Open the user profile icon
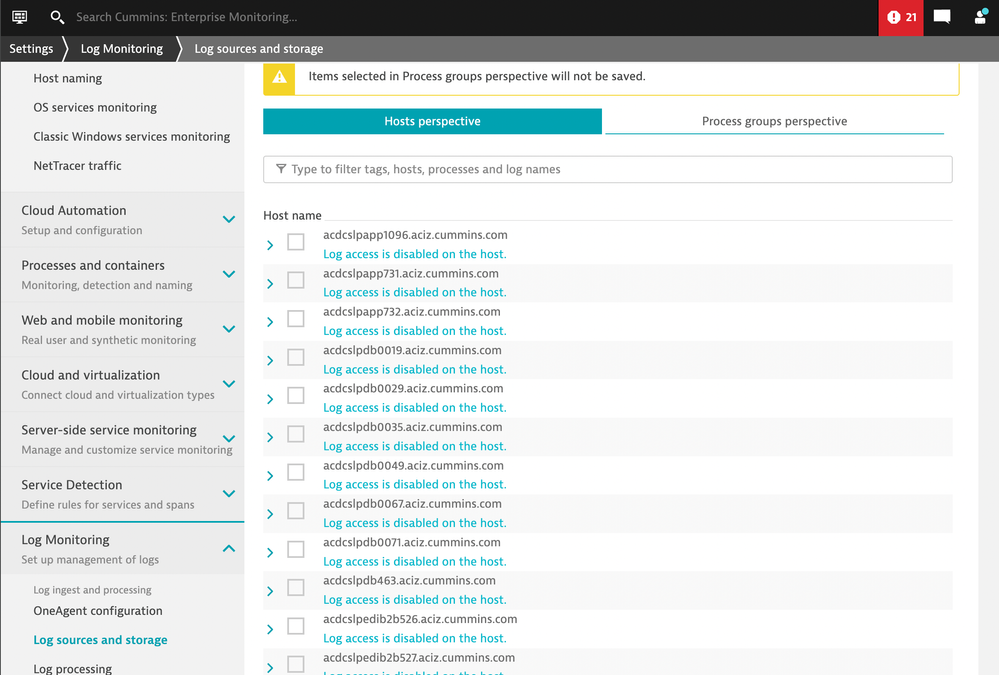Viewport: 999px width, 675px height. click(x=980, y=17)
